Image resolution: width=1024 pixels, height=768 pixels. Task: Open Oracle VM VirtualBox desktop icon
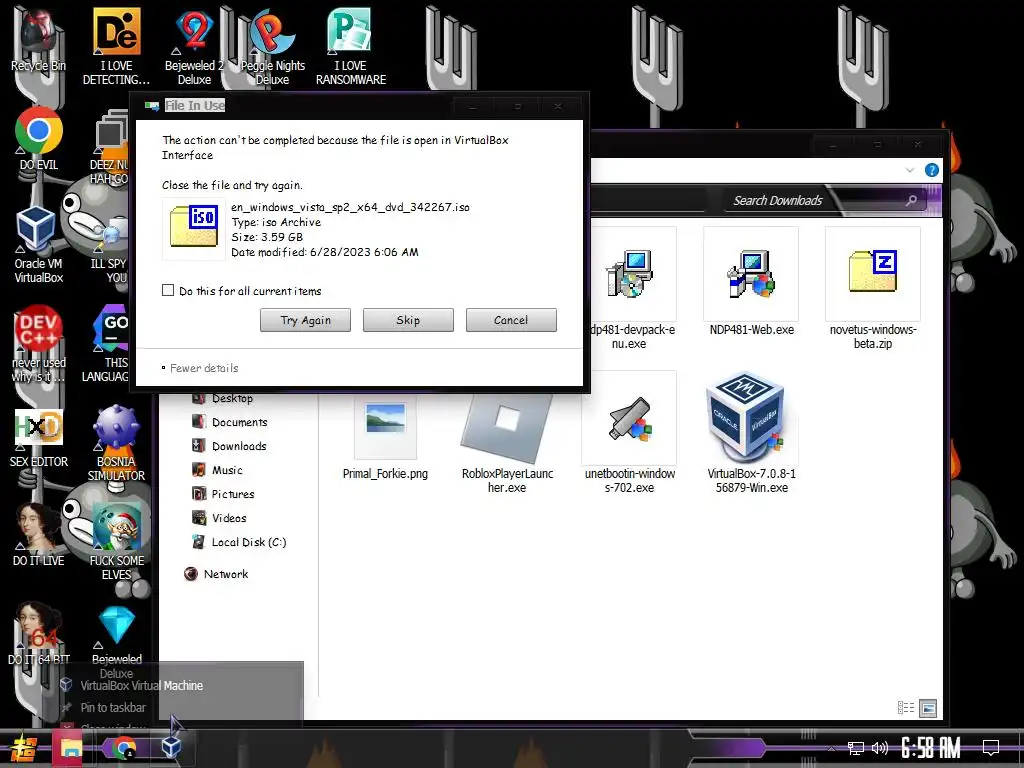point(39,244)
